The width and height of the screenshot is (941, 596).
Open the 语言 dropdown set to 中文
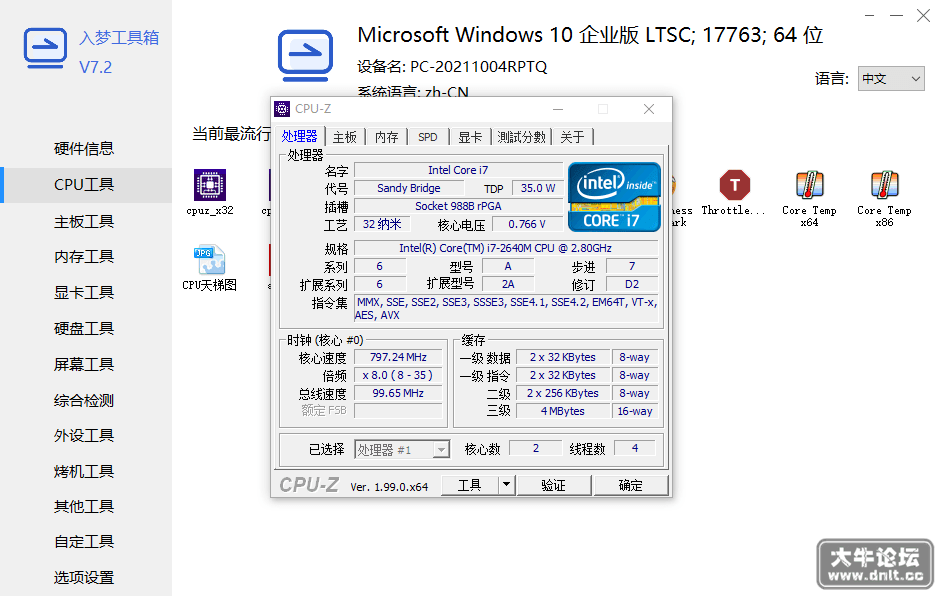[891, 79]
